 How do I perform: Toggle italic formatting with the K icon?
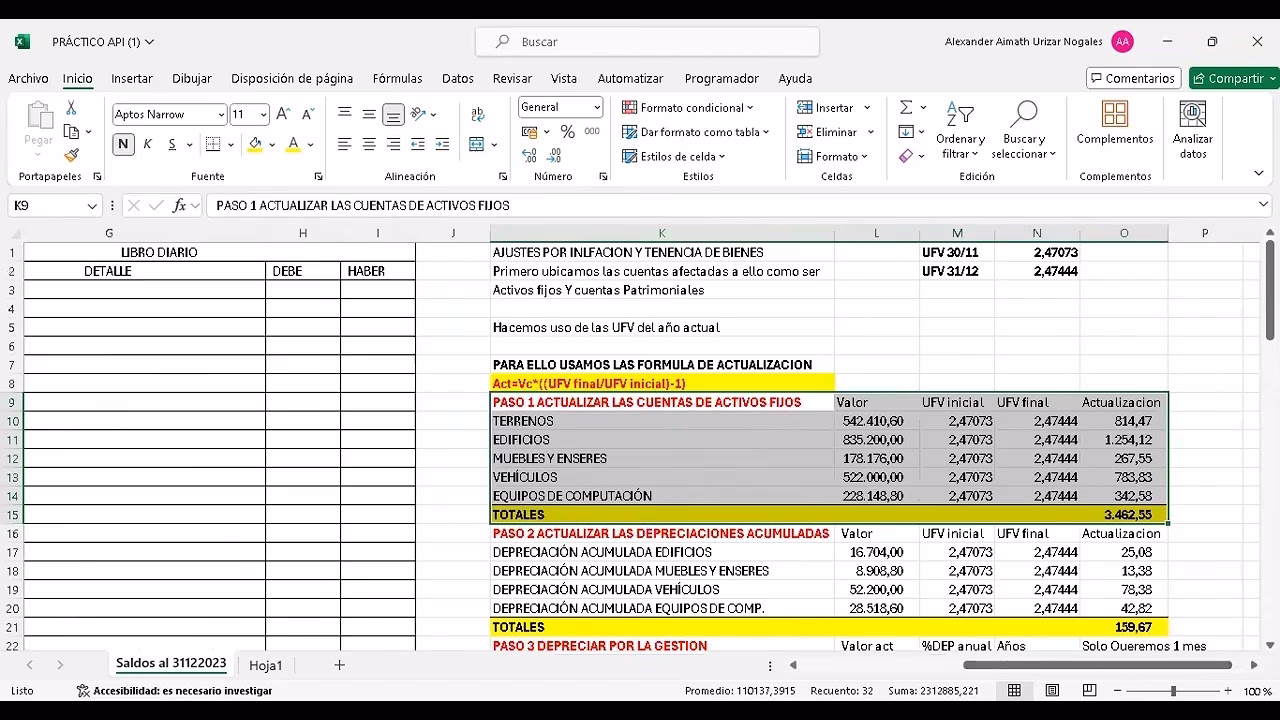(147, 144)
